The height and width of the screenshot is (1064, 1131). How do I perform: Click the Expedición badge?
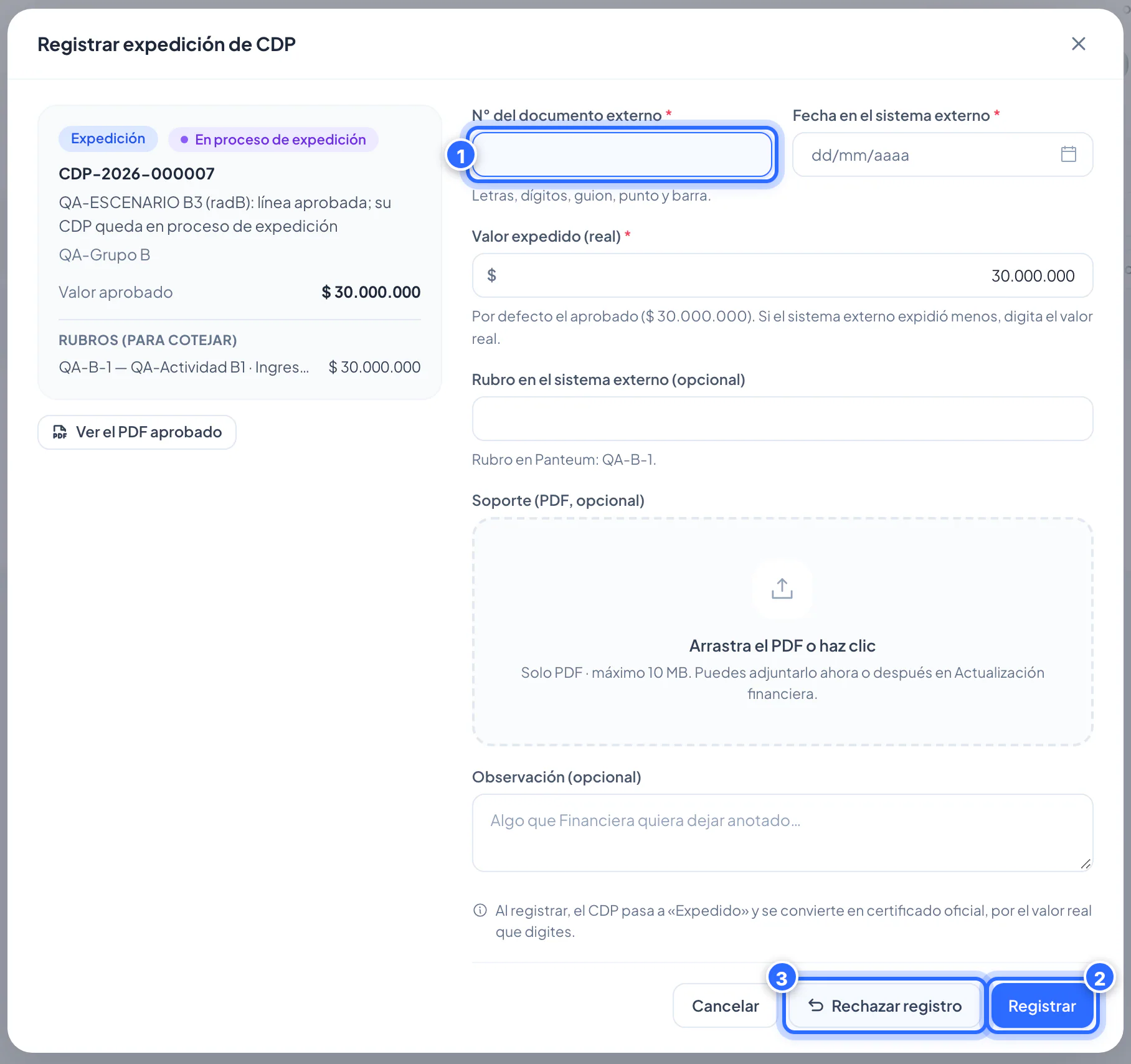(x=108, y=139)
